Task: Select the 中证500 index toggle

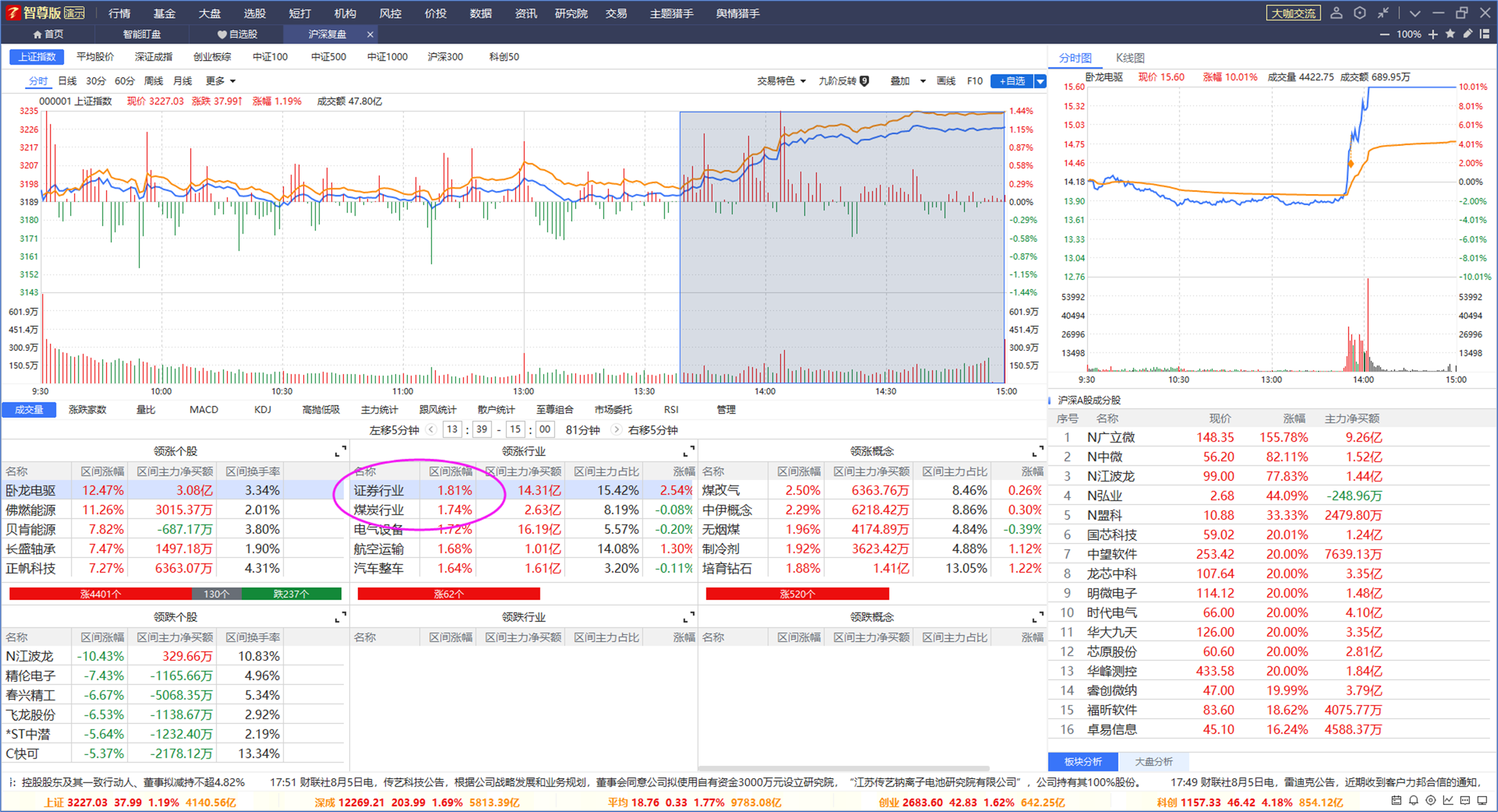Action: coord(329,56)
